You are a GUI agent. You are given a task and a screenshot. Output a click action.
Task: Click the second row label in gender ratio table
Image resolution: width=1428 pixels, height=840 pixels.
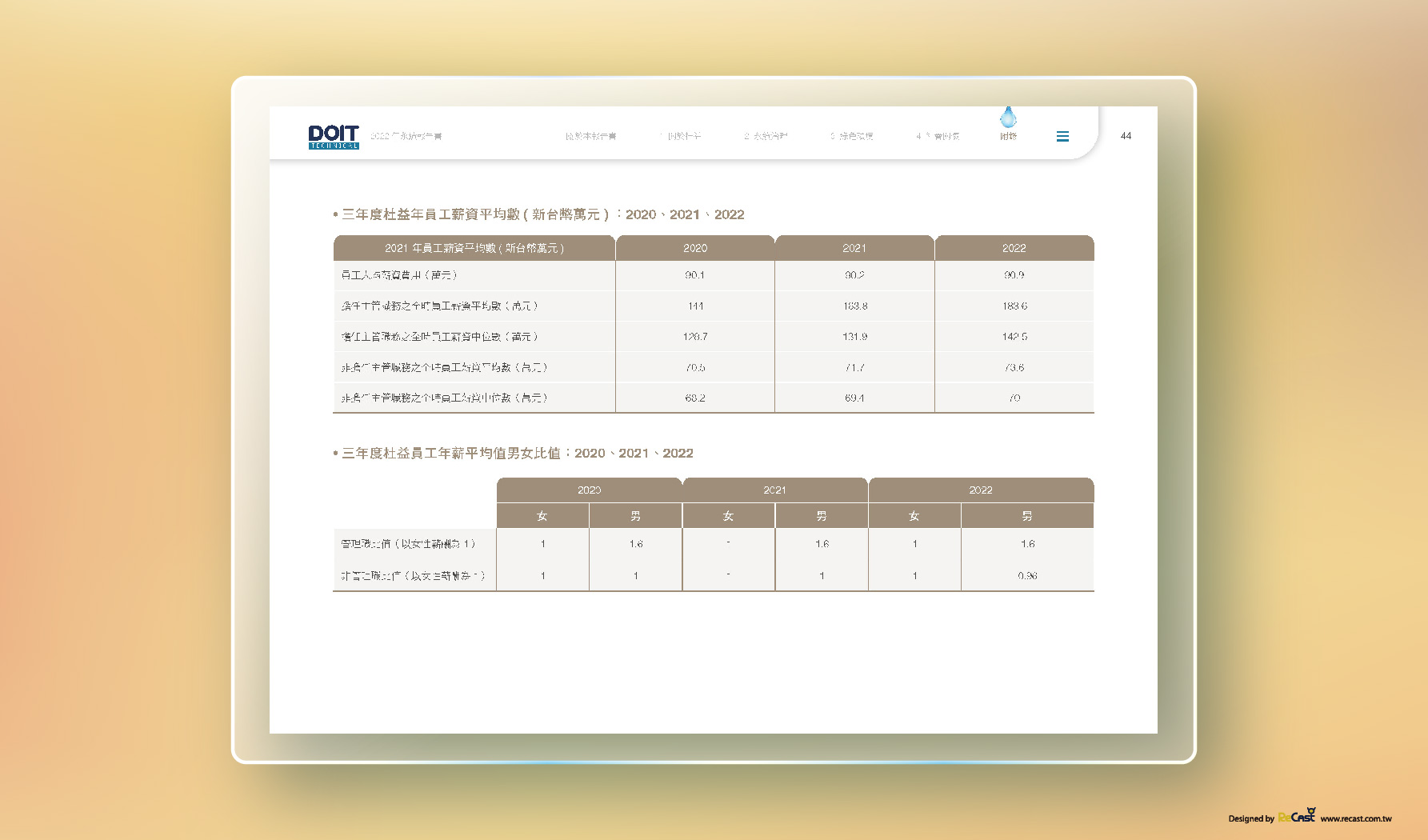(x=413, y=576)
